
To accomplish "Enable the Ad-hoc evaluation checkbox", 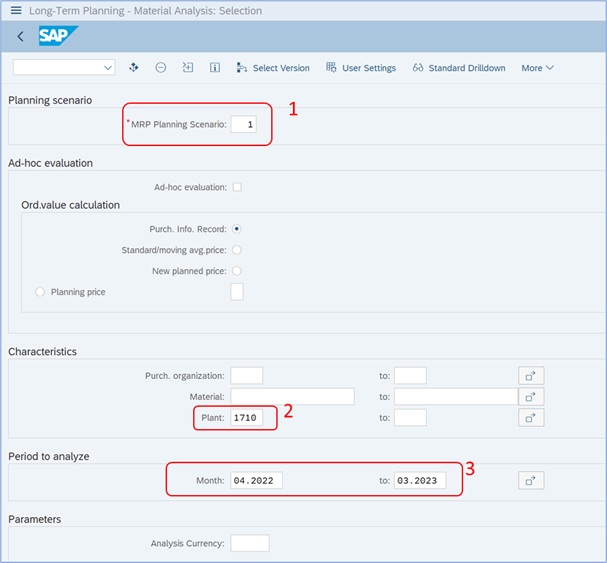I will tap(237, 187).
